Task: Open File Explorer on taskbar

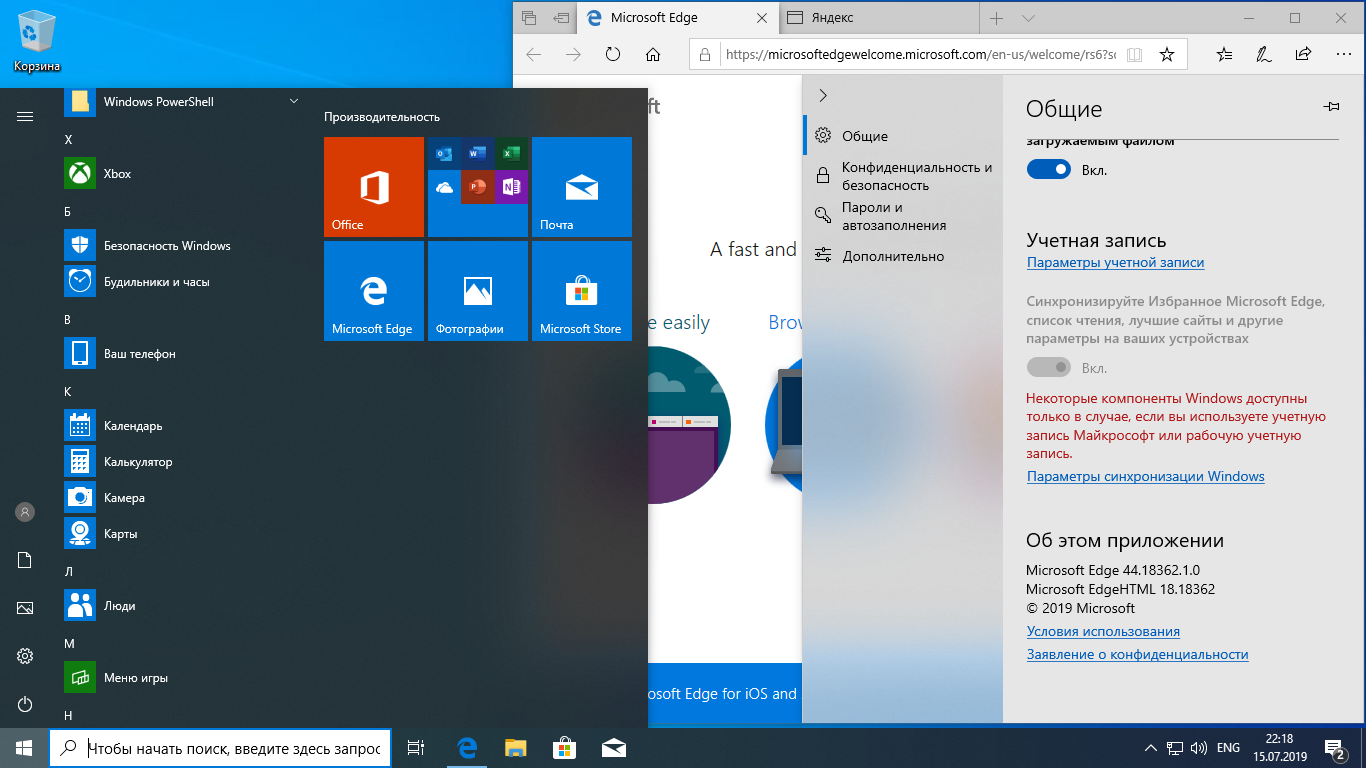Action: tap(515, 747)
